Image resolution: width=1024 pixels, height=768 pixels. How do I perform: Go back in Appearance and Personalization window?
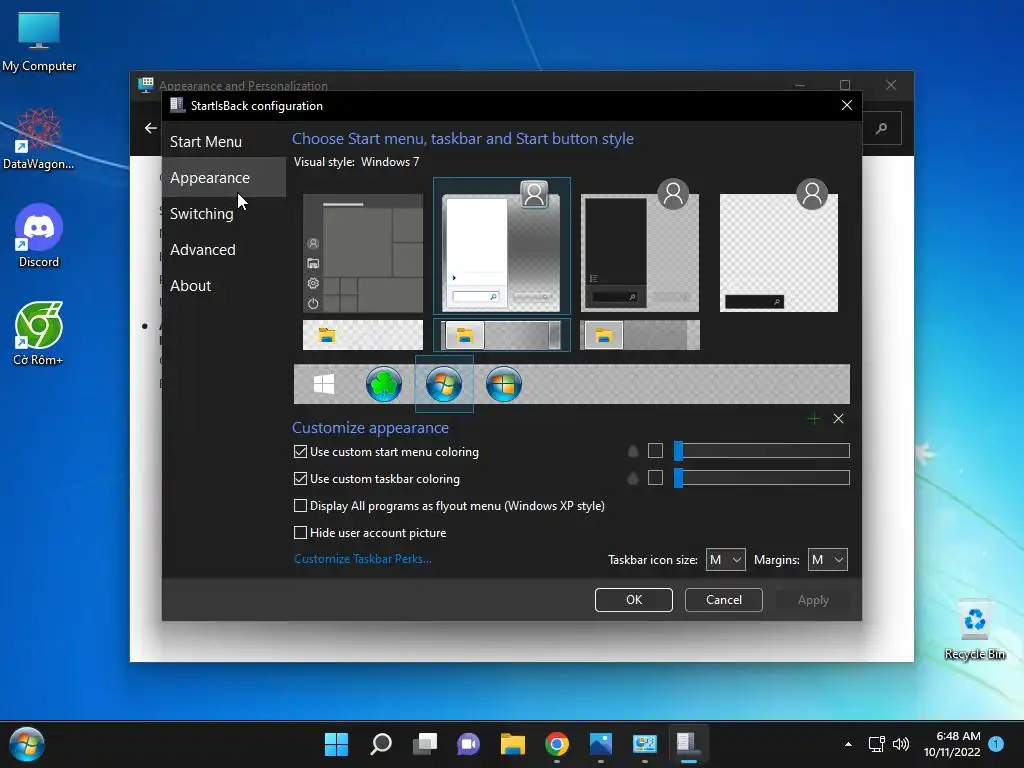tap(151, 128)
